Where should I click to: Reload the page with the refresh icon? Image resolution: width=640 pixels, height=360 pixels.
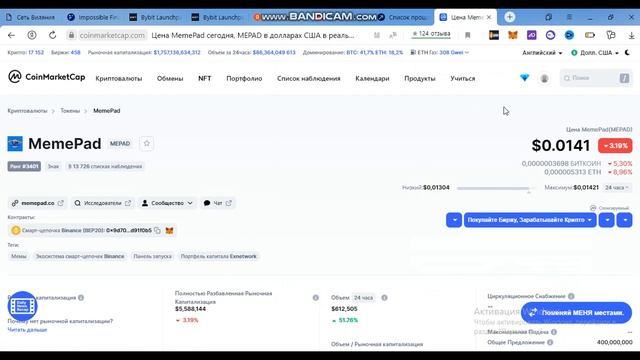click(53, 36)
